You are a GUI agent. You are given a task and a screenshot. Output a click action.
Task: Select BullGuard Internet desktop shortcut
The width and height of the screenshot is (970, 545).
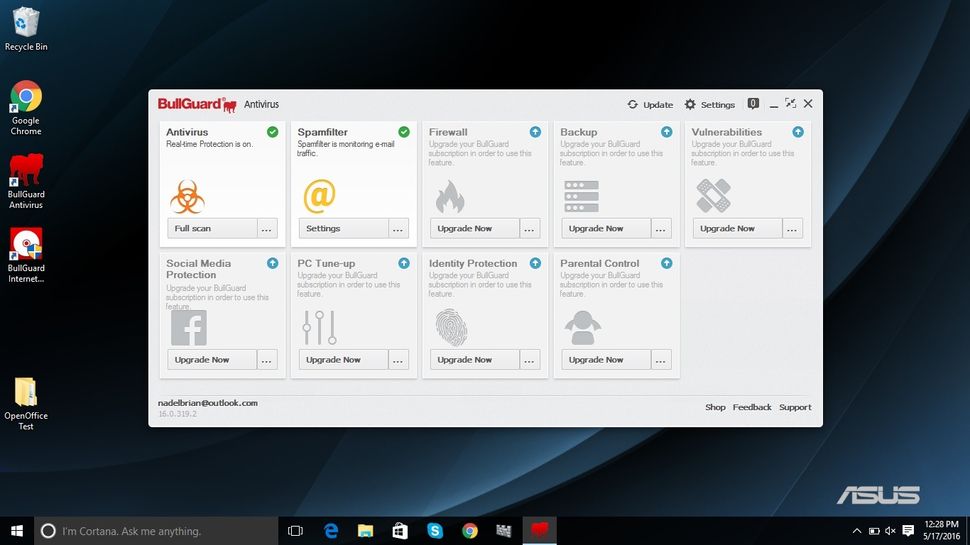tap(26, 255)
